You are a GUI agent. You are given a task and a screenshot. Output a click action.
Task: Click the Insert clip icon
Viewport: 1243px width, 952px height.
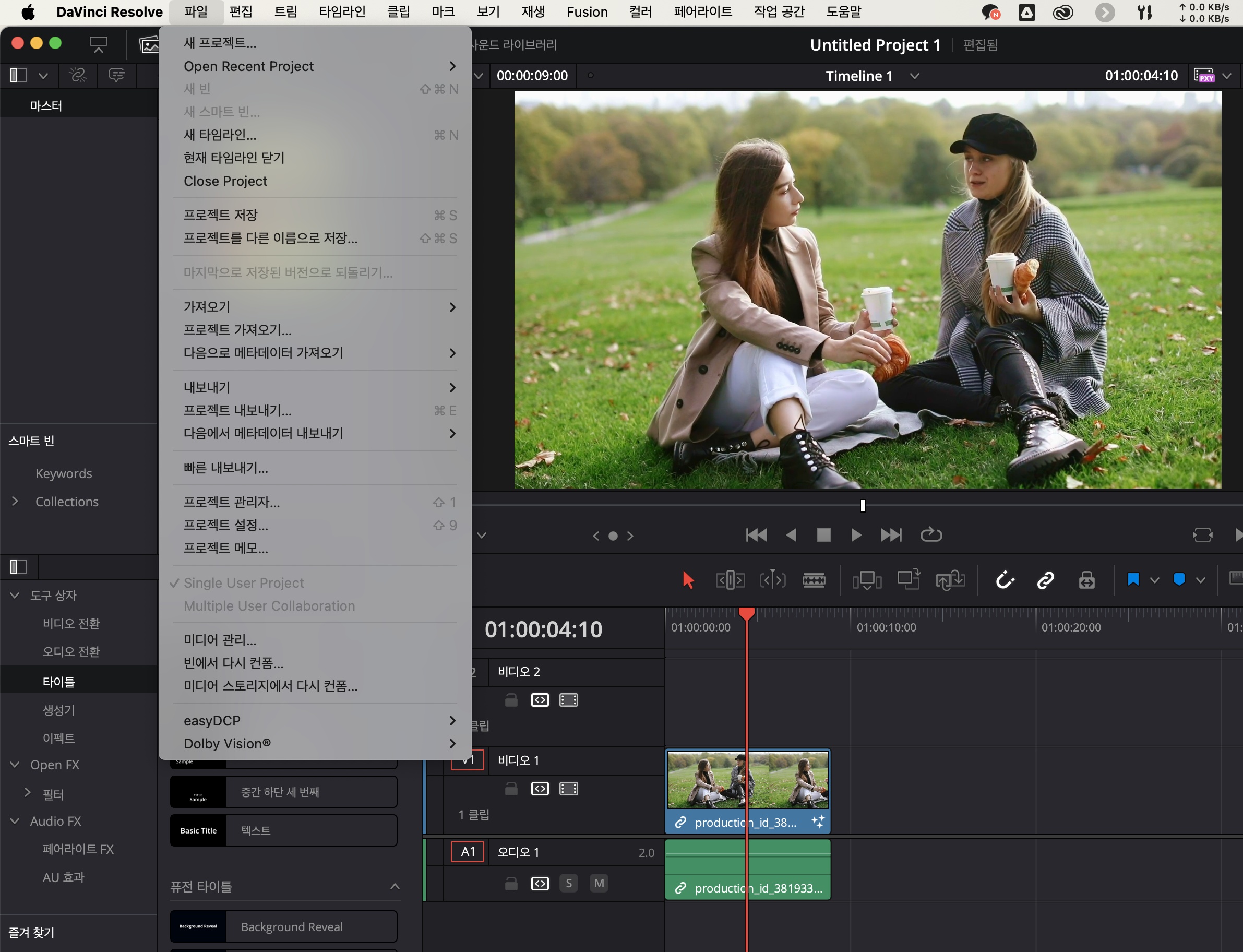[x=867, y=580]
